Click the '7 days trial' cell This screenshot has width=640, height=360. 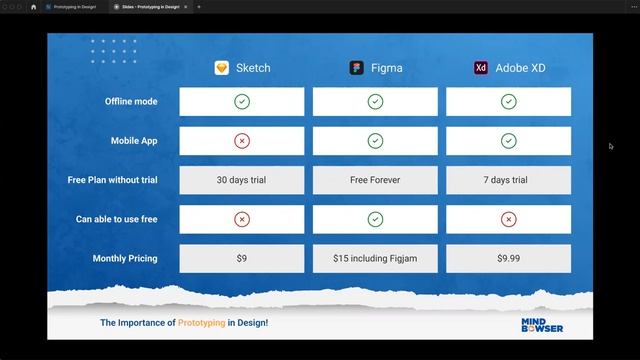pos(509,180)
